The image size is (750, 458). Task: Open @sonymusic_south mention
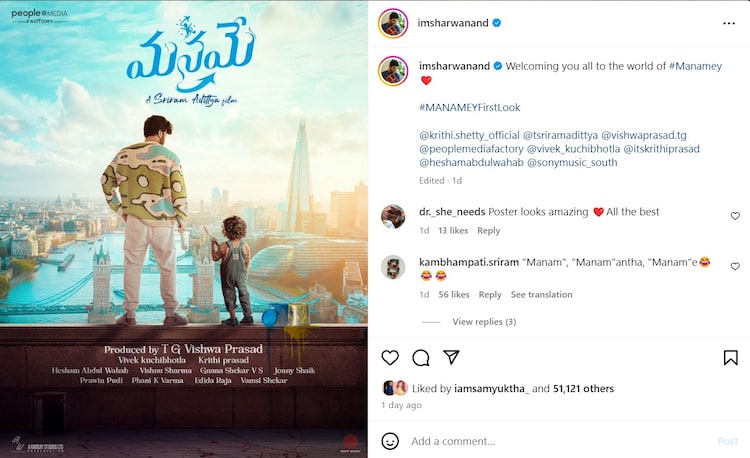[x=572, y=163]
